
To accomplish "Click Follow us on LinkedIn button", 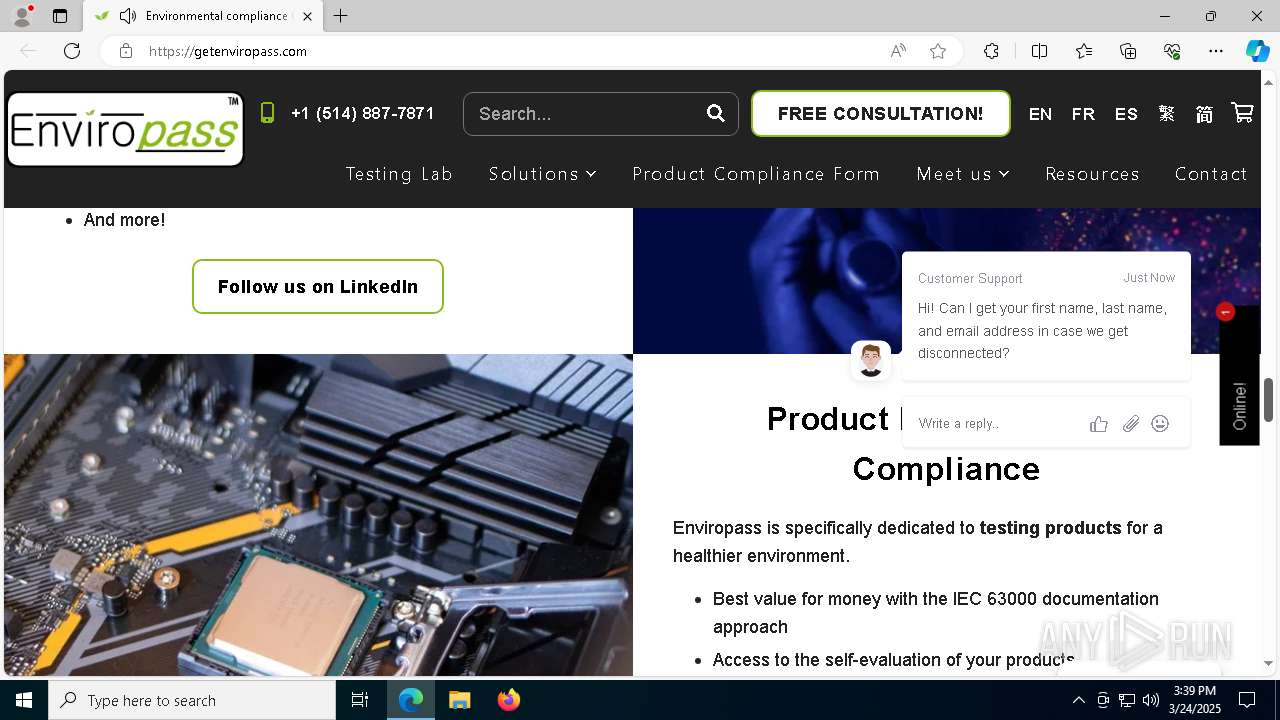I will [x=318, y=287].
